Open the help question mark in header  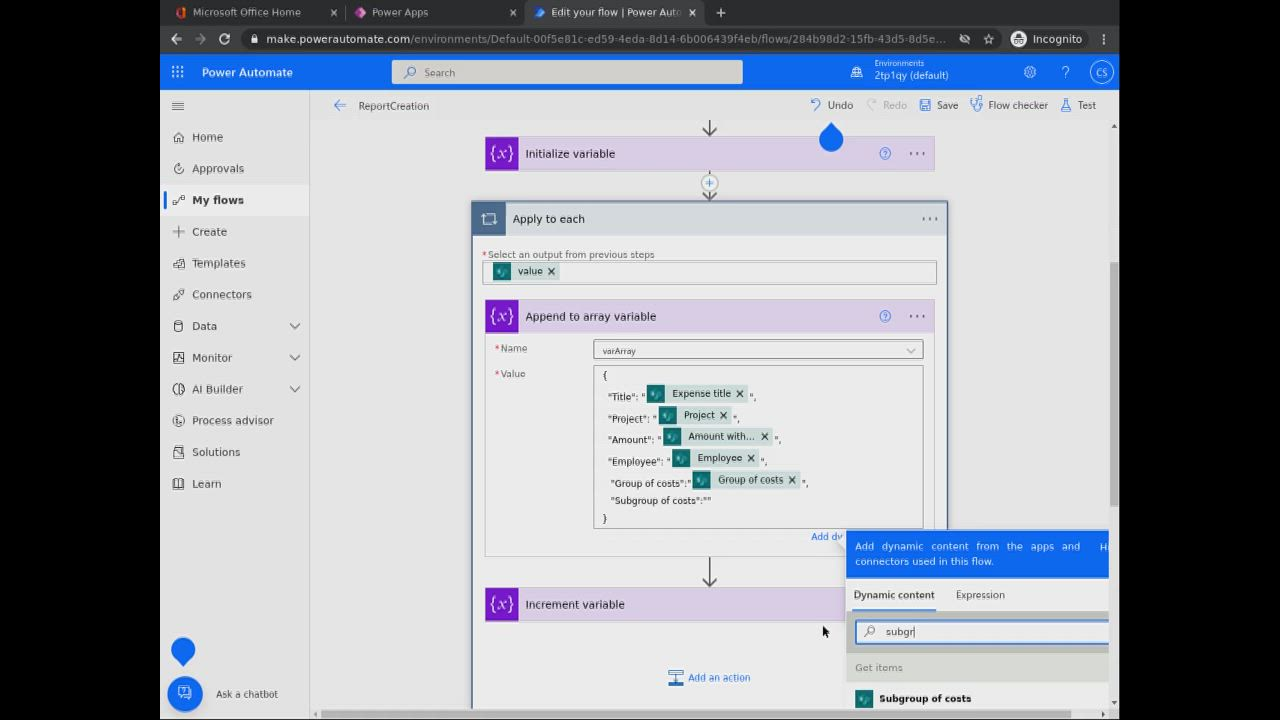(x=1065, y=72)
